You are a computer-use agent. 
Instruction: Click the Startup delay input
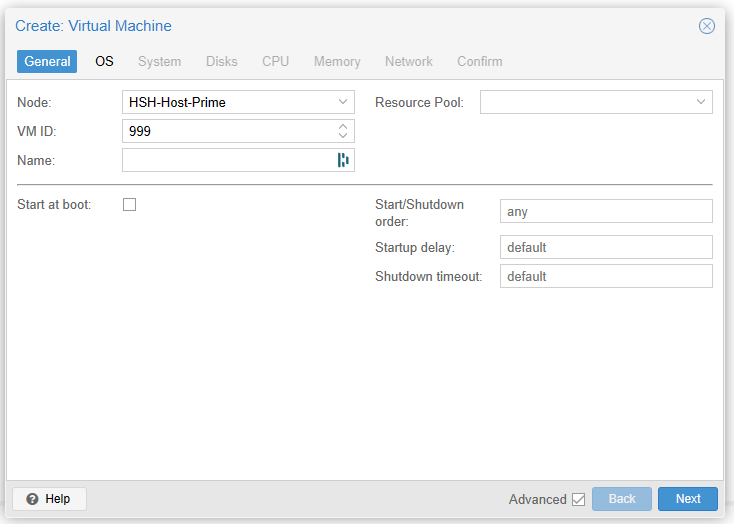pos(605,247)
